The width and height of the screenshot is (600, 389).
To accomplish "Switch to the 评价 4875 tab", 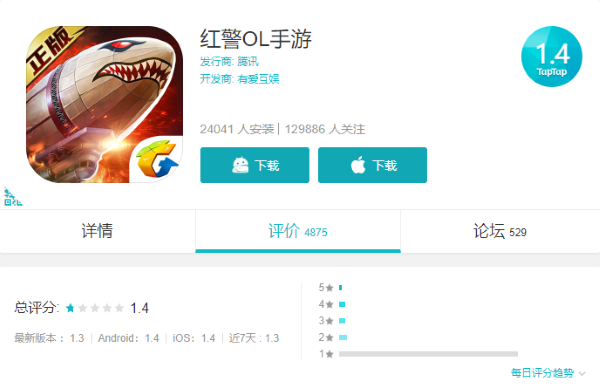I will [298, 231].
